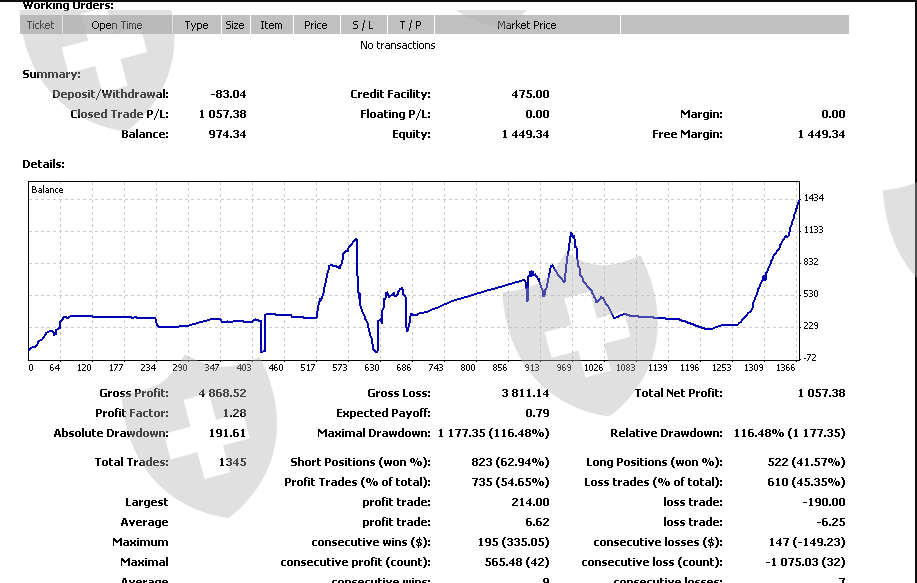
Task: Click the Gross Profit value 4 868.52
Action: (x=222, y=393)
